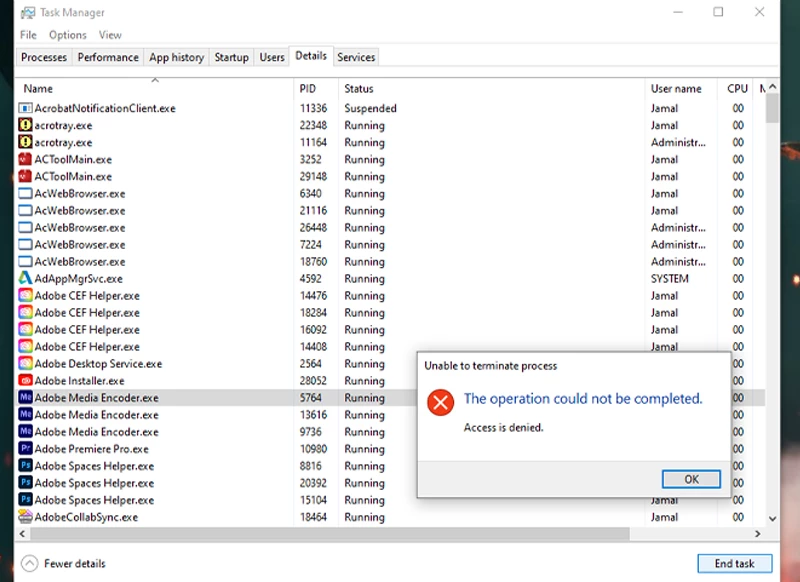Click the End task button

pos(734,563)
